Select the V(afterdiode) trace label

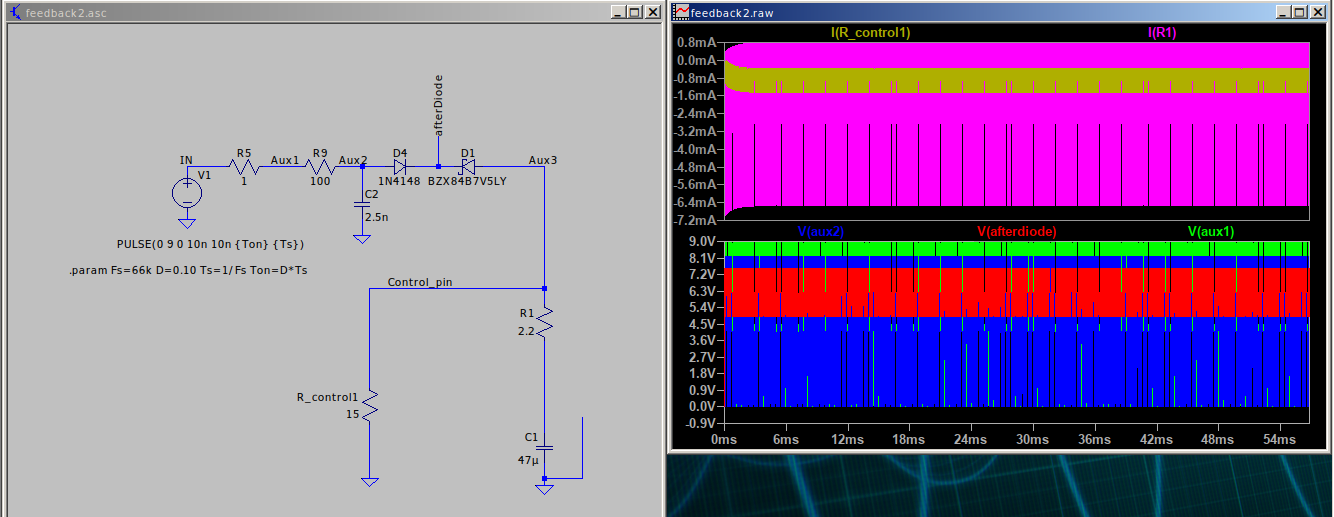(x=1016, y=232)
